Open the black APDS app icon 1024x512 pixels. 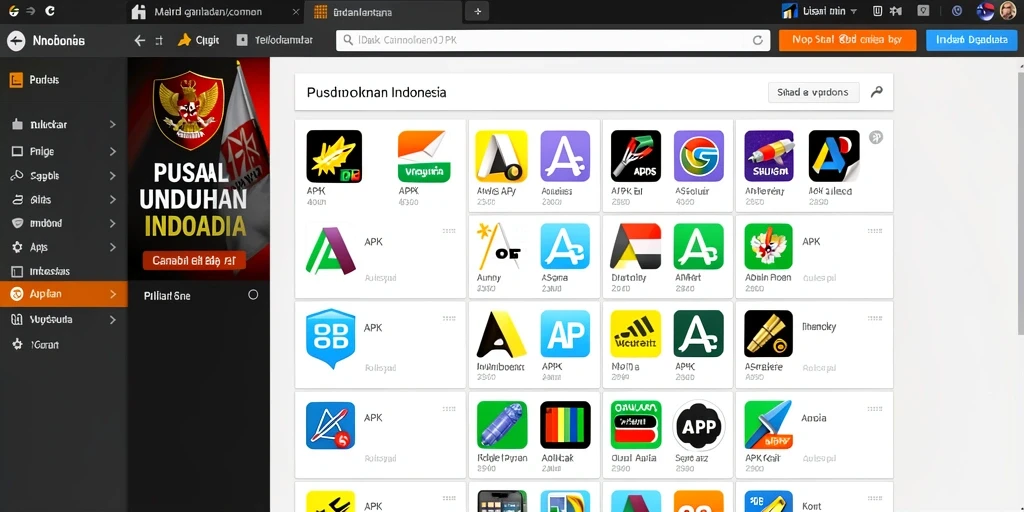(x=635, y=156)
